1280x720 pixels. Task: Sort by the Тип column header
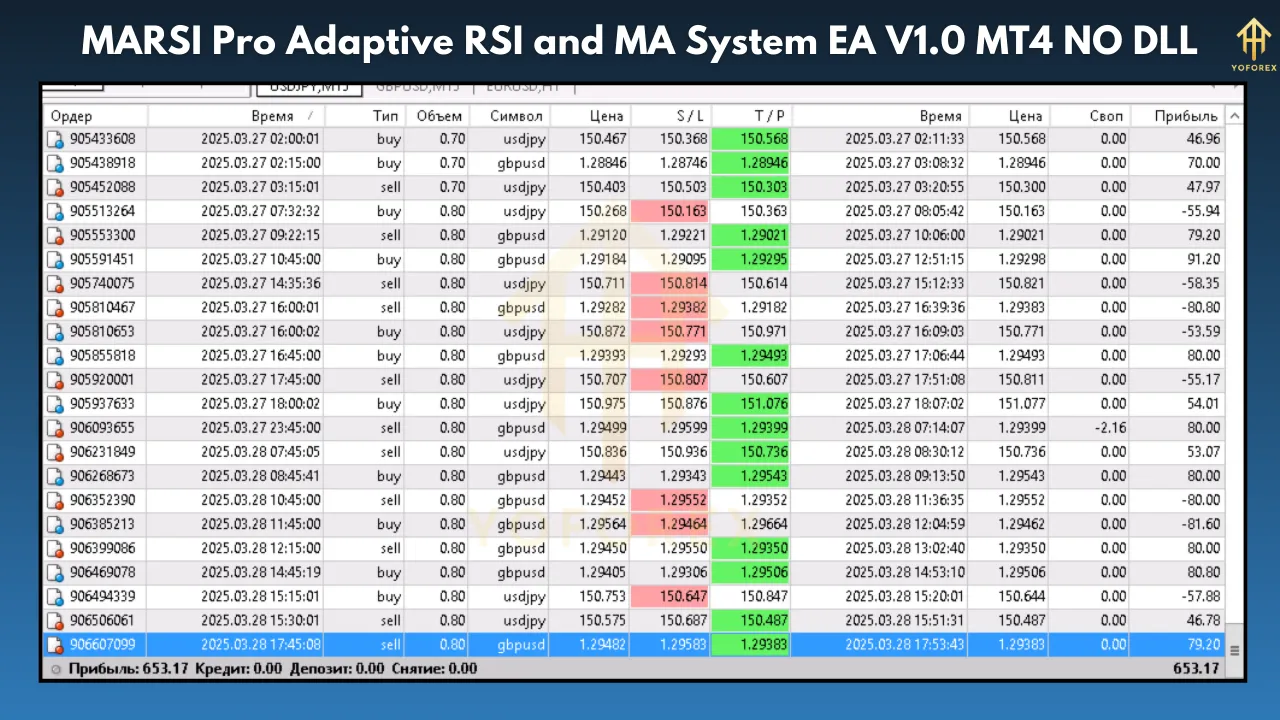click(366, 116)
